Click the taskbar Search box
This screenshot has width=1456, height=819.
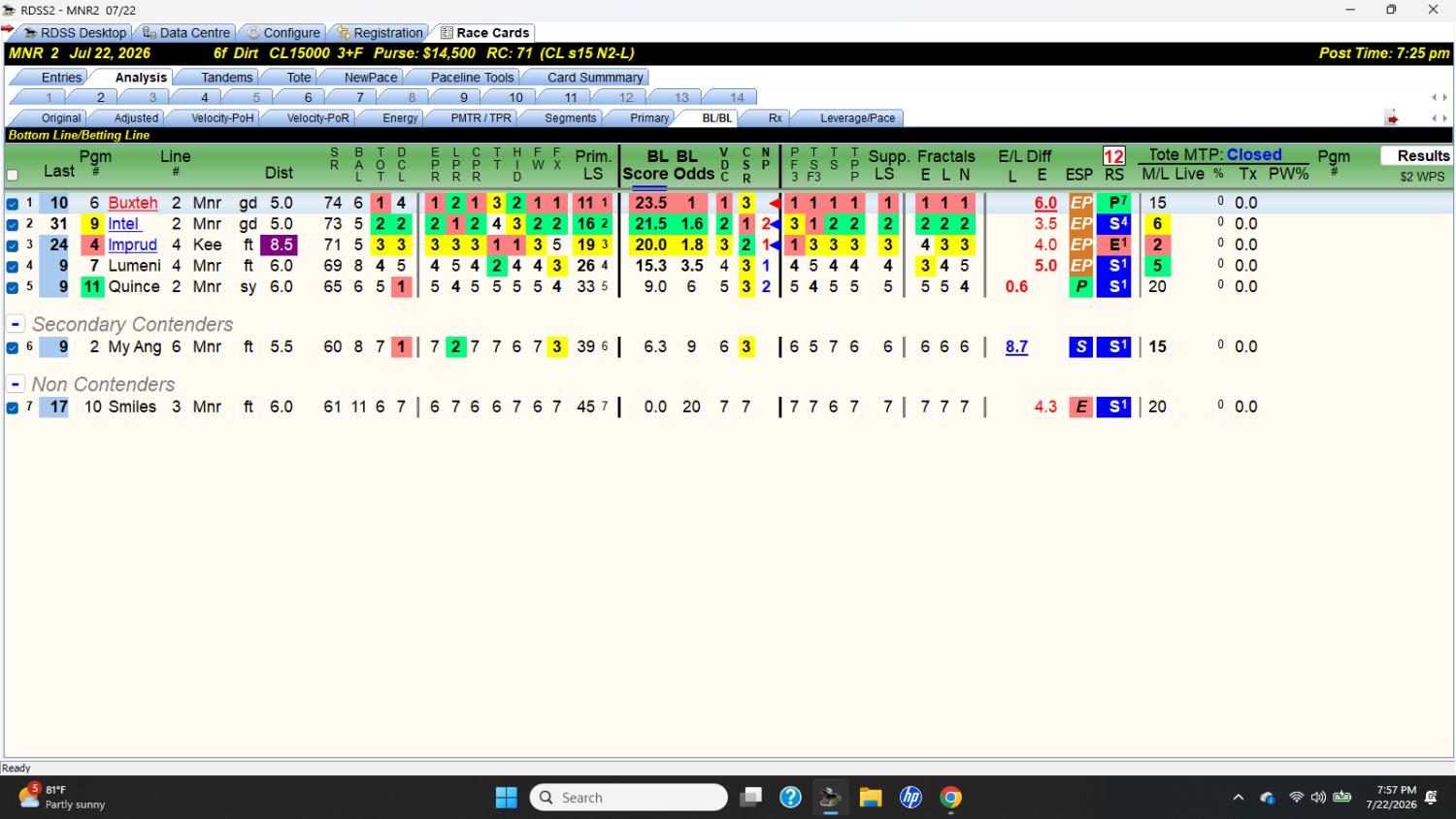tap(629, 798)
